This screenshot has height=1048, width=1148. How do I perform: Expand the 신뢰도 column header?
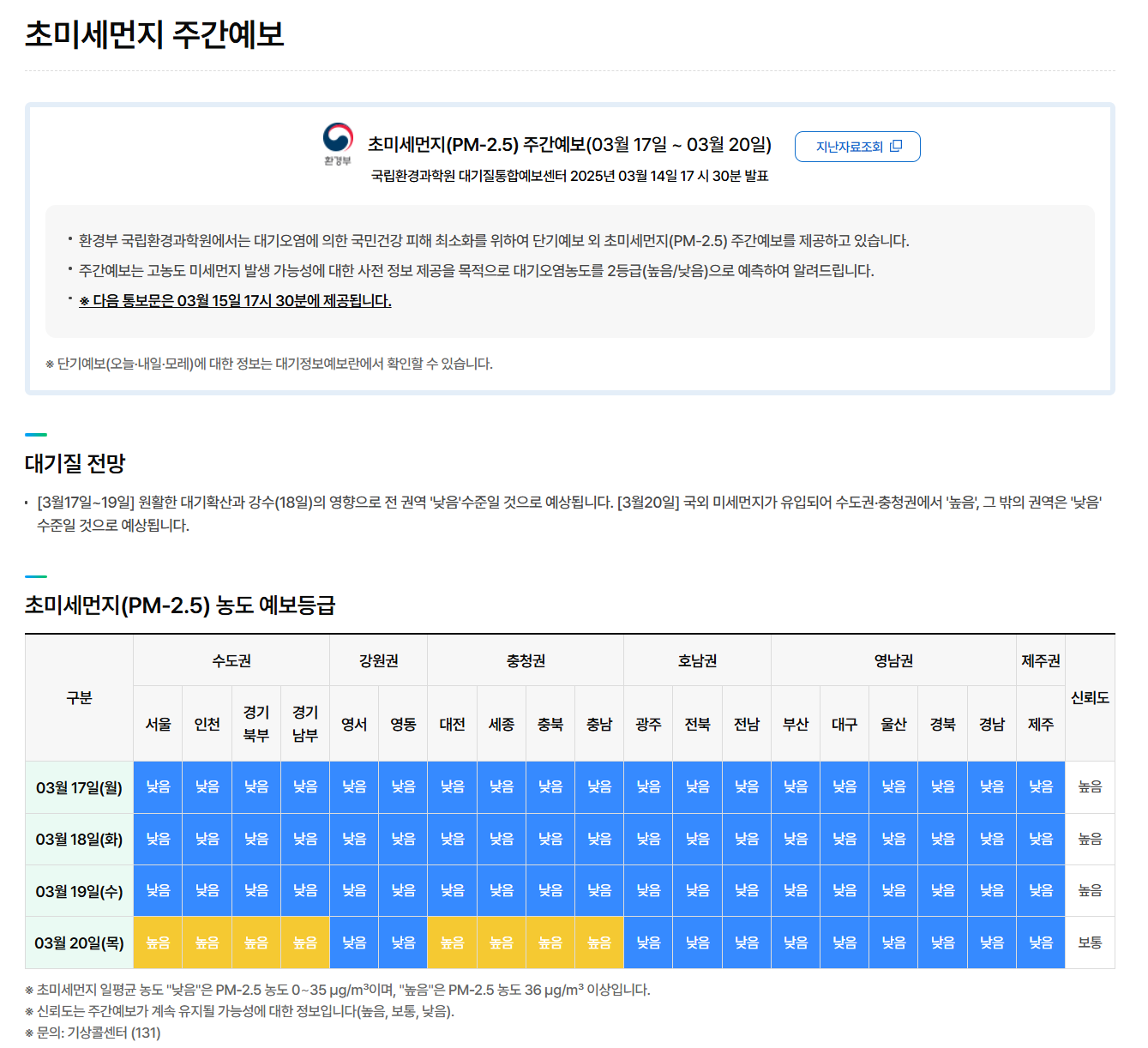coord(1090,698)
